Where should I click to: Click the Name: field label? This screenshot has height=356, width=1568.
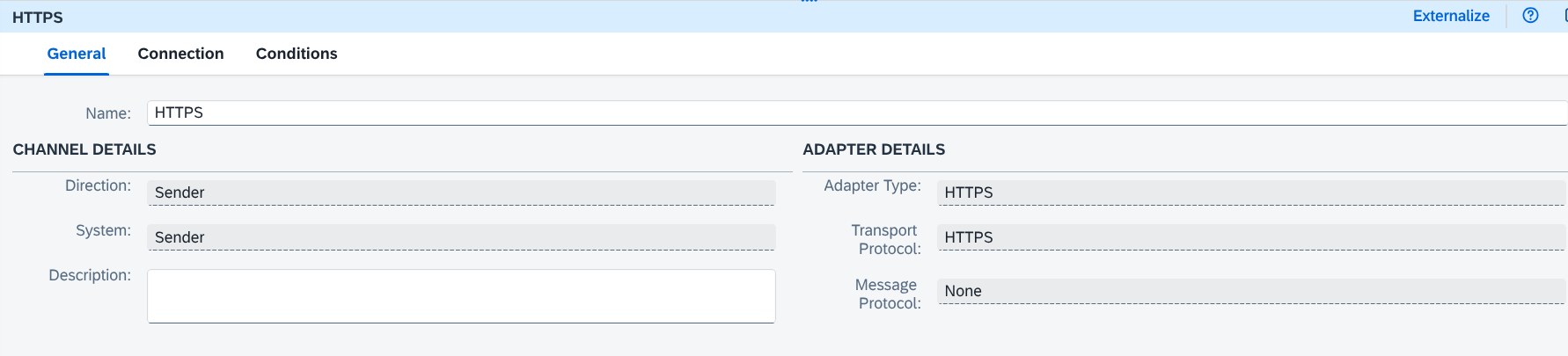(x=108, y=113)
